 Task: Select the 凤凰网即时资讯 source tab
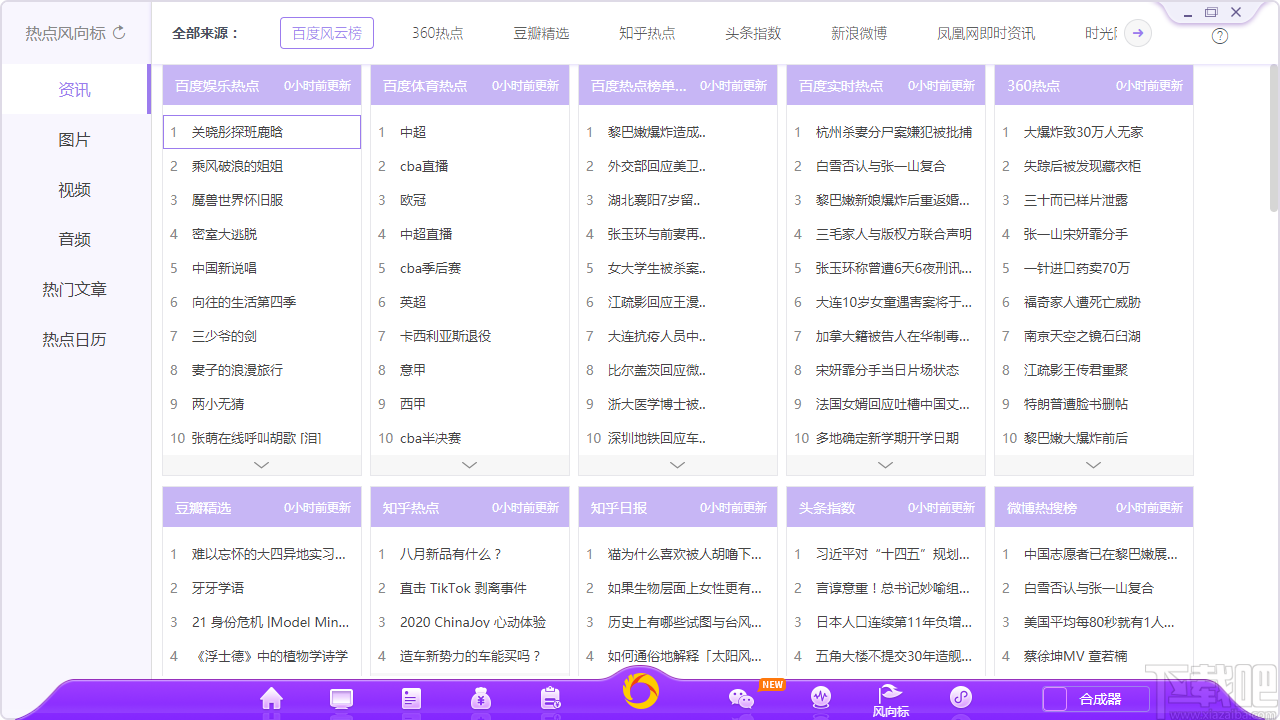point(986,33)
